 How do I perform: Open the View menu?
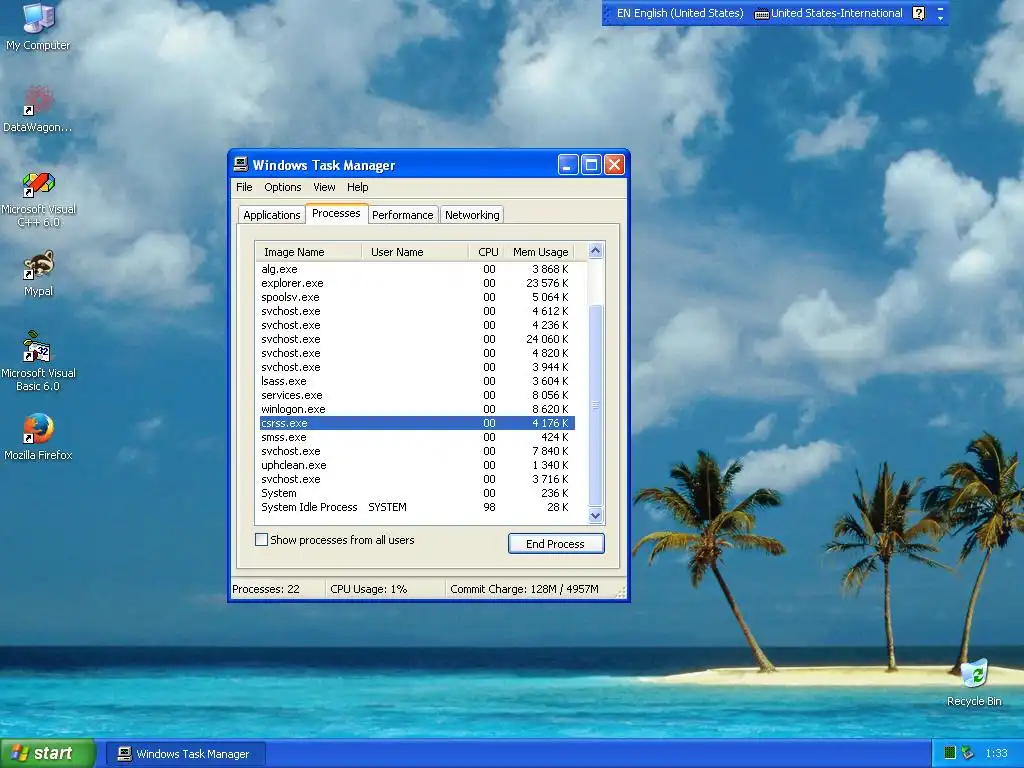[324, 187]
